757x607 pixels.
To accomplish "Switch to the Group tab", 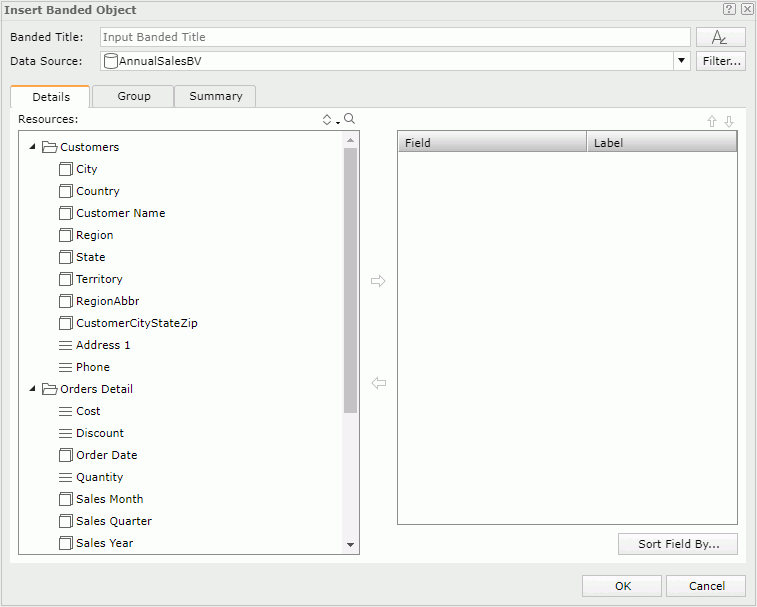I will (133, 96).
